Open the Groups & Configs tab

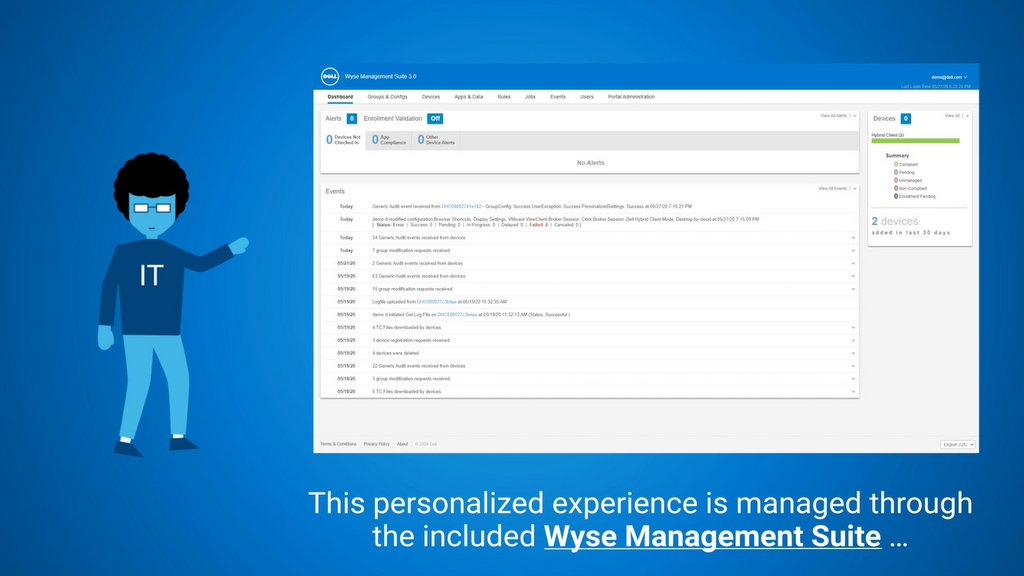pyautogui.click(x=387, y=97)
